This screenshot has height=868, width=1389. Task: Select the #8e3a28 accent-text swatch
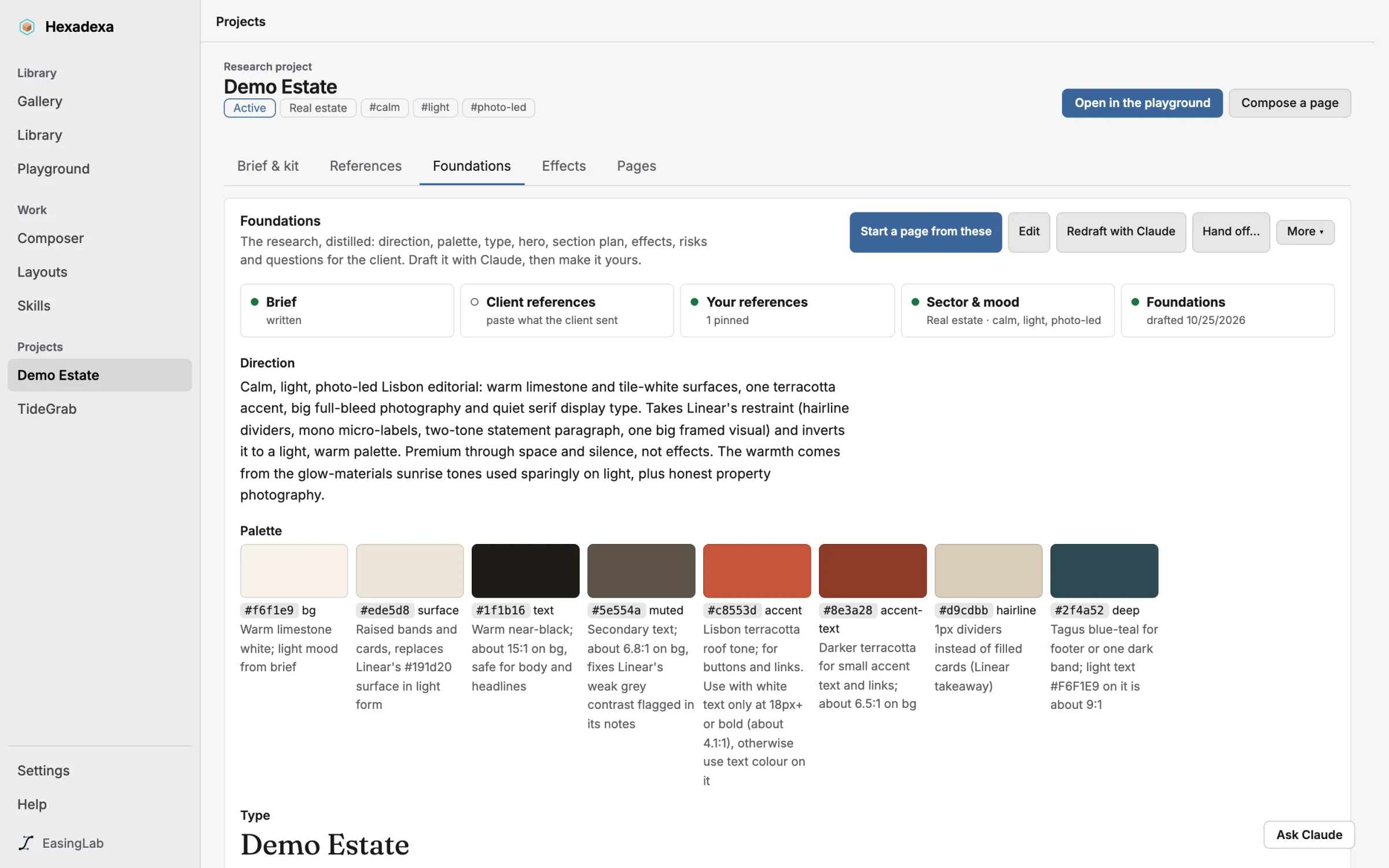873,571
